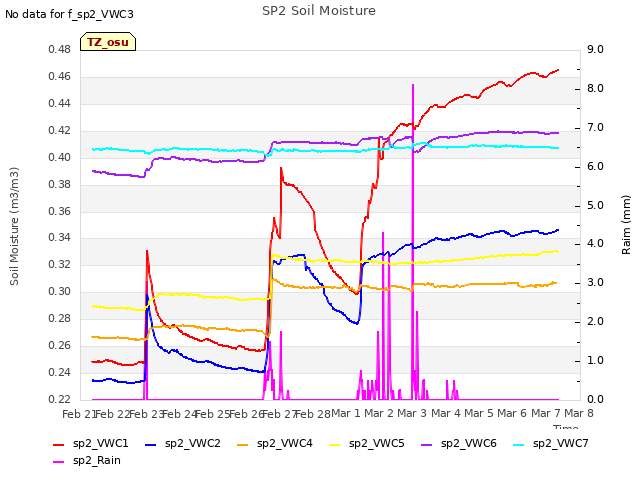Click the Mar 8 x-axis tick label

click(579, 414)
